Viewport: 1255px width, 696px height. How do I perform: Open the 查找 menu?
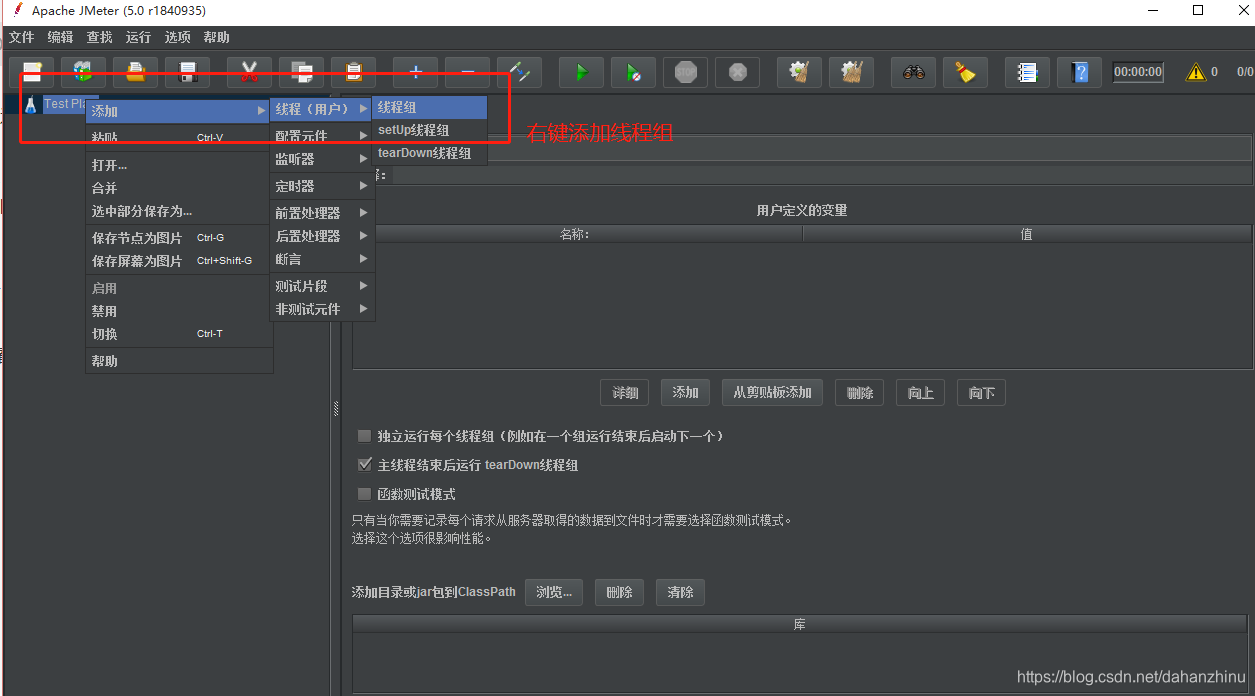click(x=99, y=37)
